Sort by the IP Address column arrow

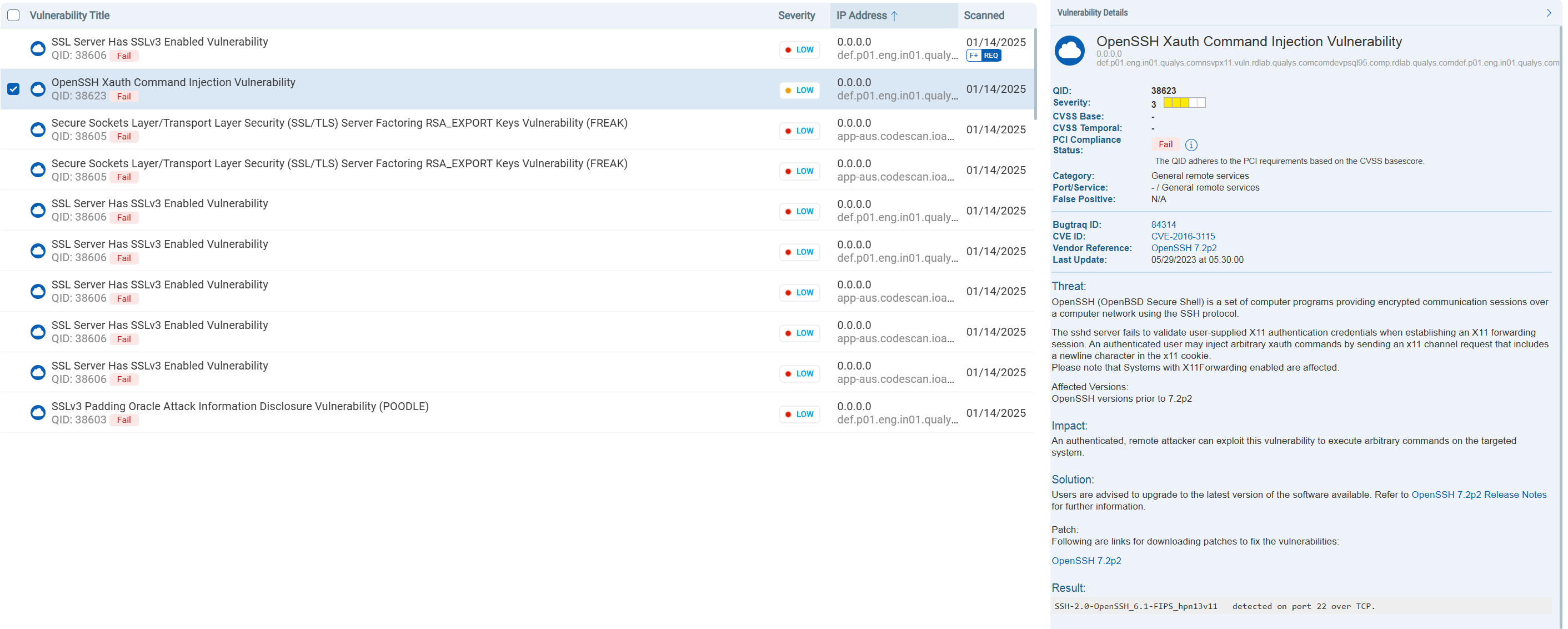click(894, 16)
